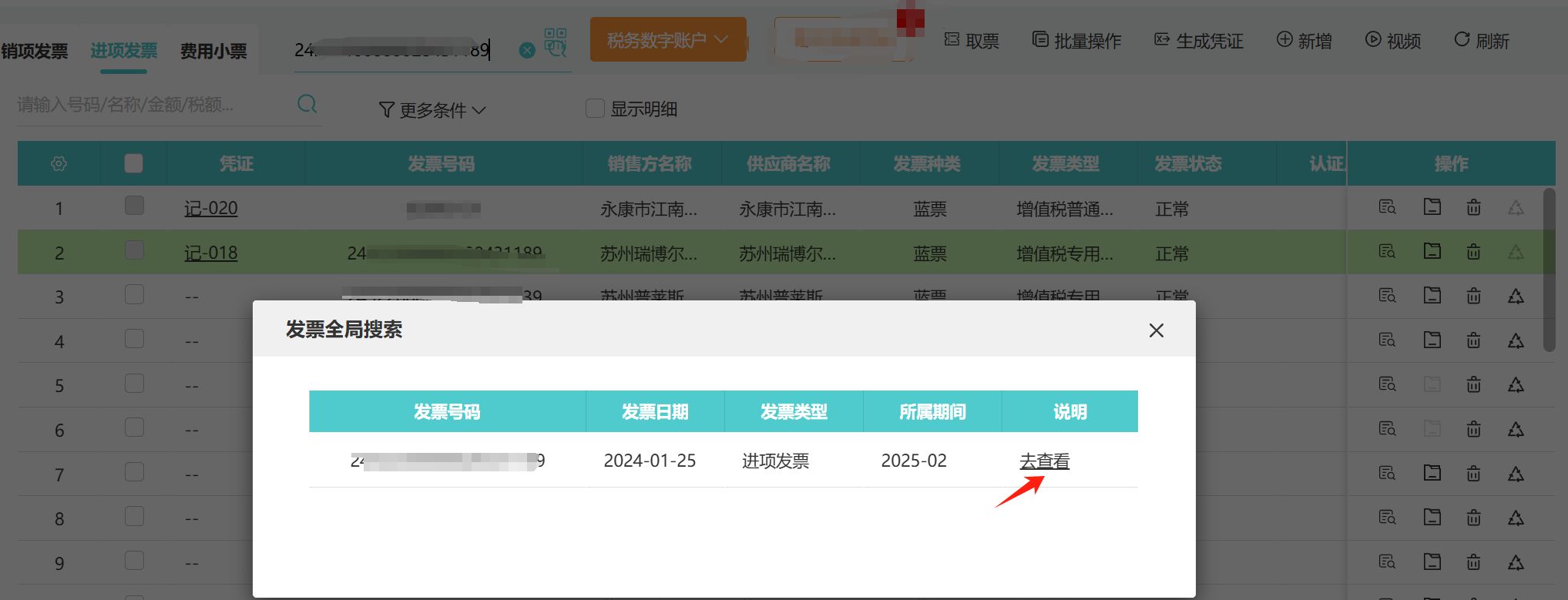Delete the invoice in row 8
Screen dimensions: 1568x600
coord(1473,518)
